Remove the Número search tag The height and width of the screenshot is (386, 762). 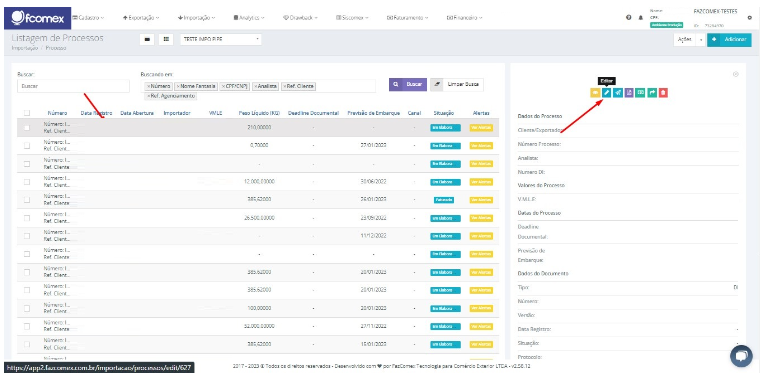pos(148,87)
